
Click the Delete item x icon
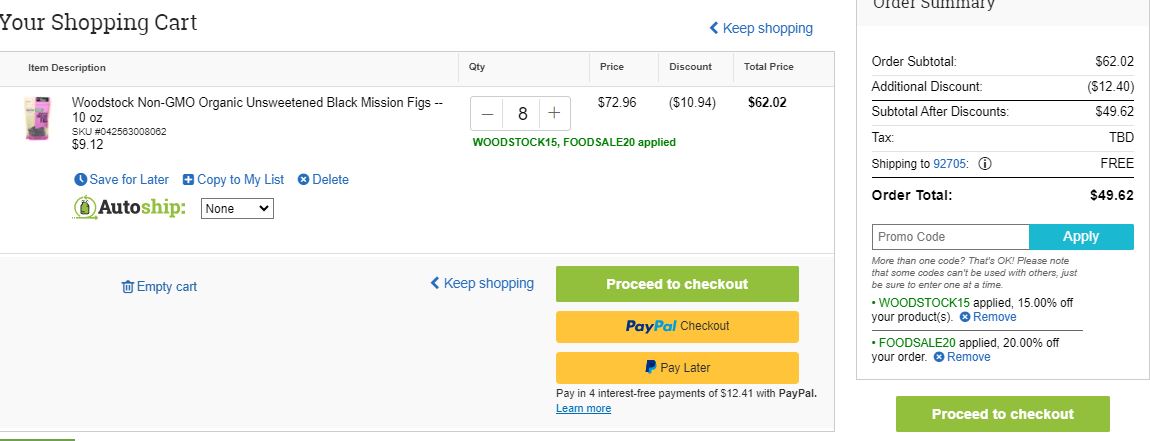303,180
